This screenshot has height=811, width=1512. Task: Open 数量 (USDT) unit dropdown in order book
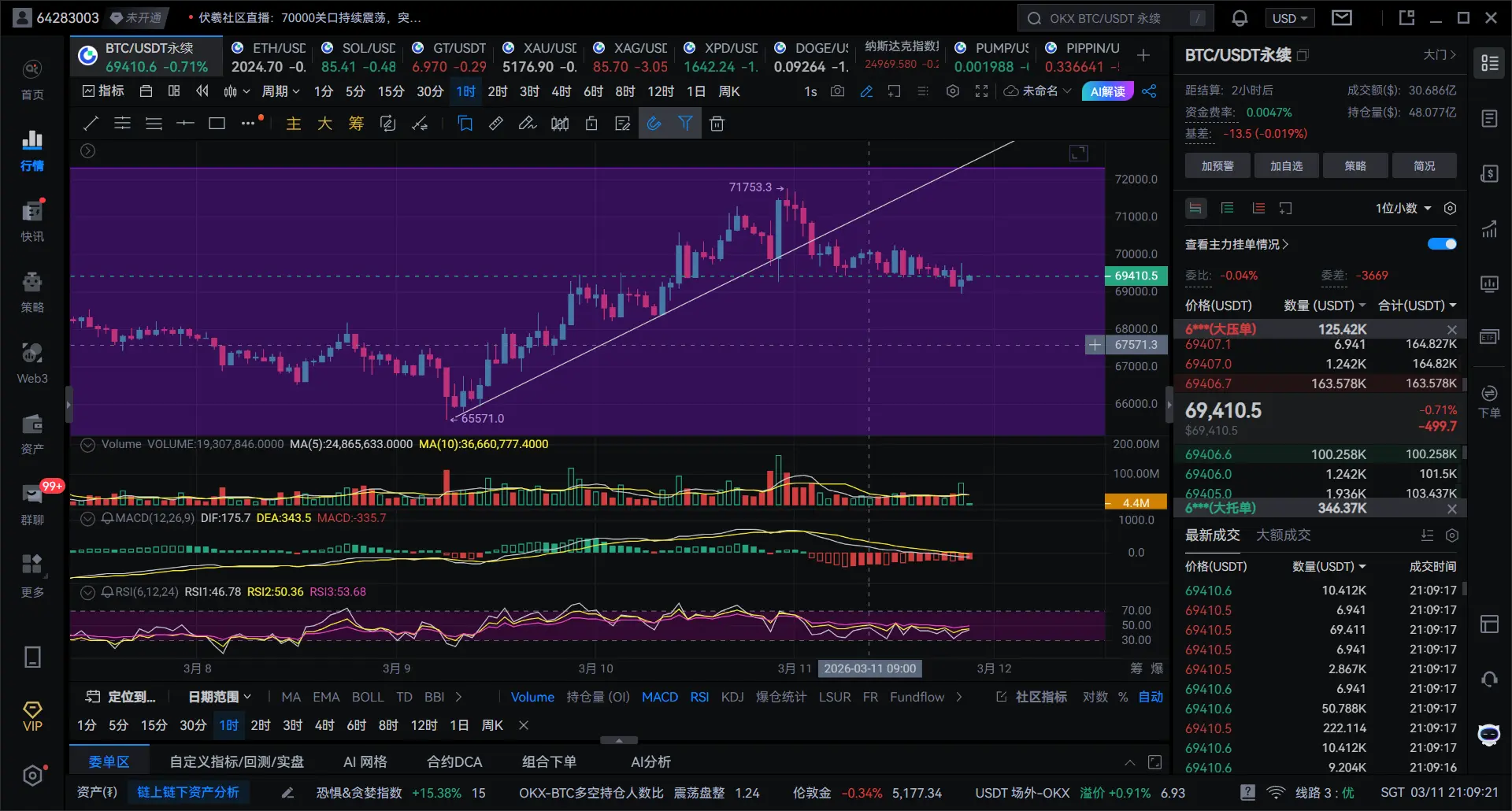coord(1325,306)
